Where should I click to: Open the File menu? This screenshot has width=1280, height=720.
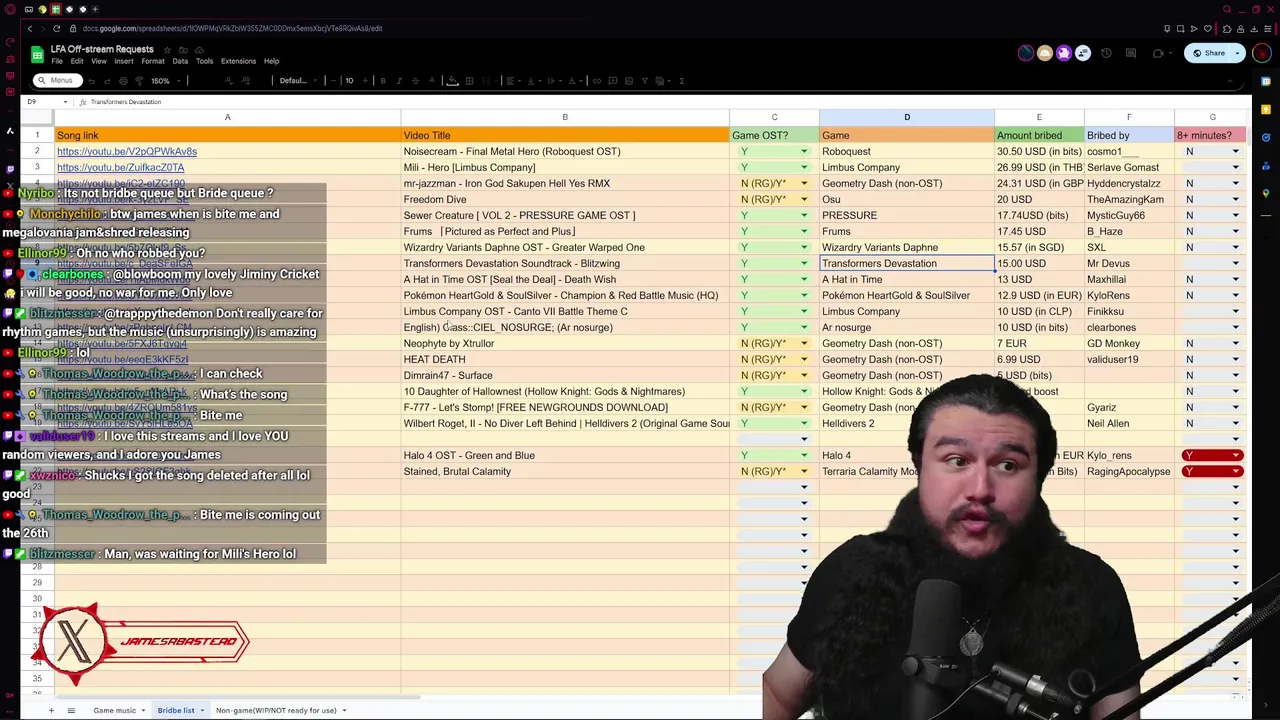point(57,61)
